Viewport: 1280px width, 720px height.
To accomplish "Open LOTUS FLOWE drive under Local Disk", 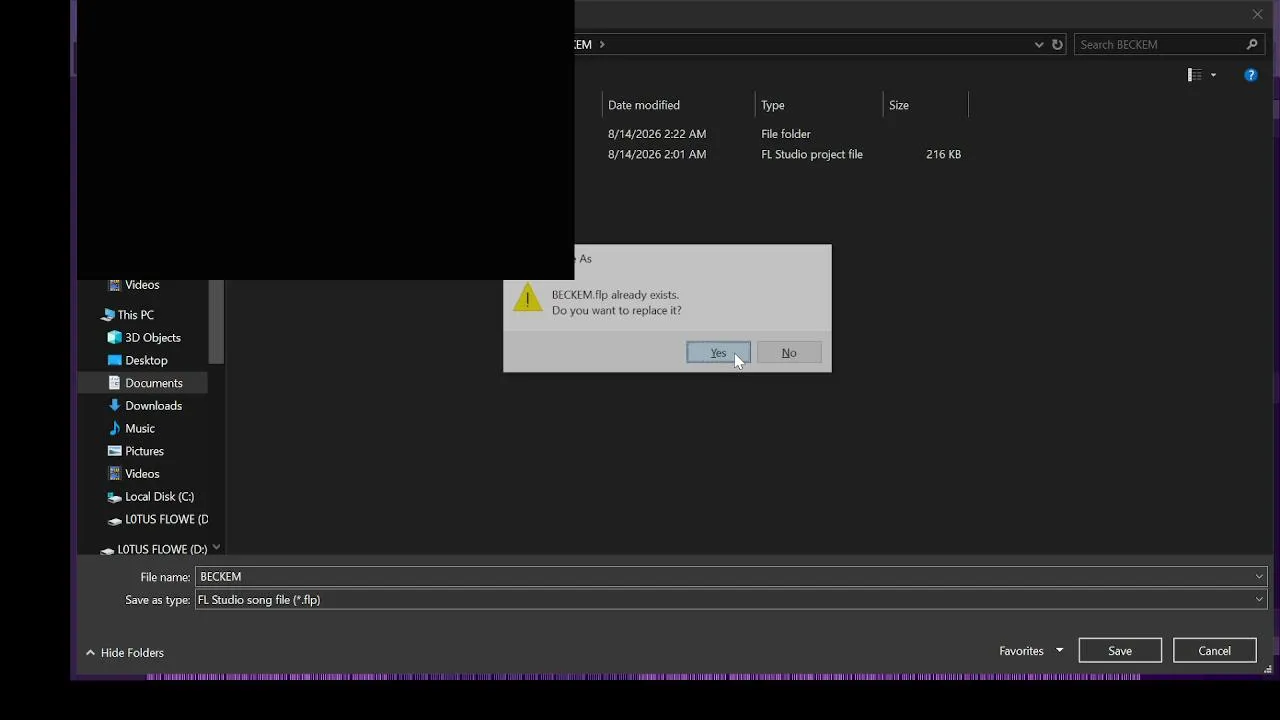I will 166,520.
